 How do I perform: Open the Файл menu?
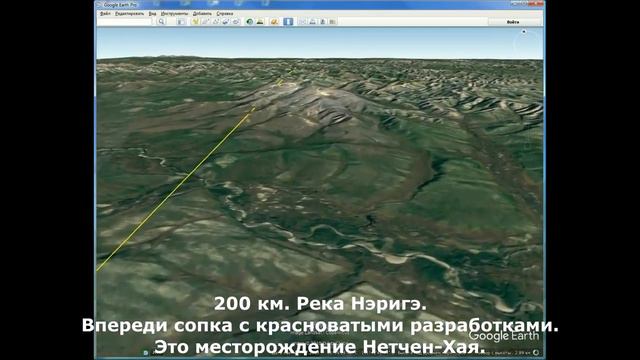[x=105, y=13]
